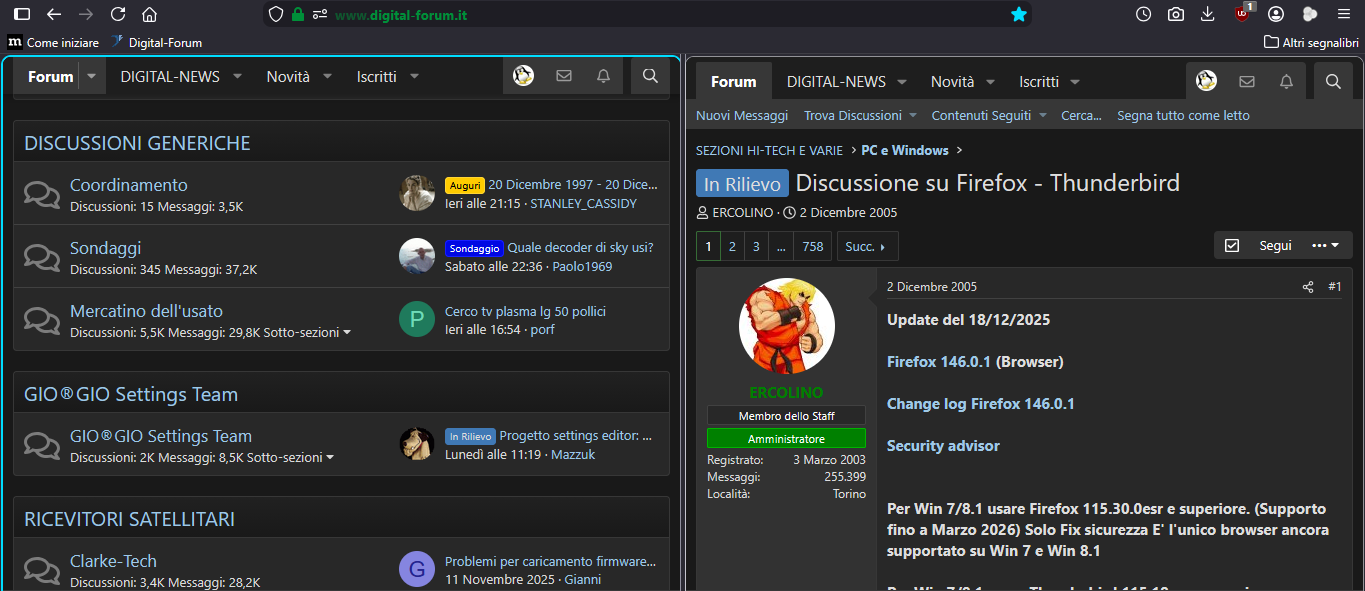The image size is (1365, 591).
Task: Click Nuovi Messaggi in the sub-navigation
Action: coord(742,115)
